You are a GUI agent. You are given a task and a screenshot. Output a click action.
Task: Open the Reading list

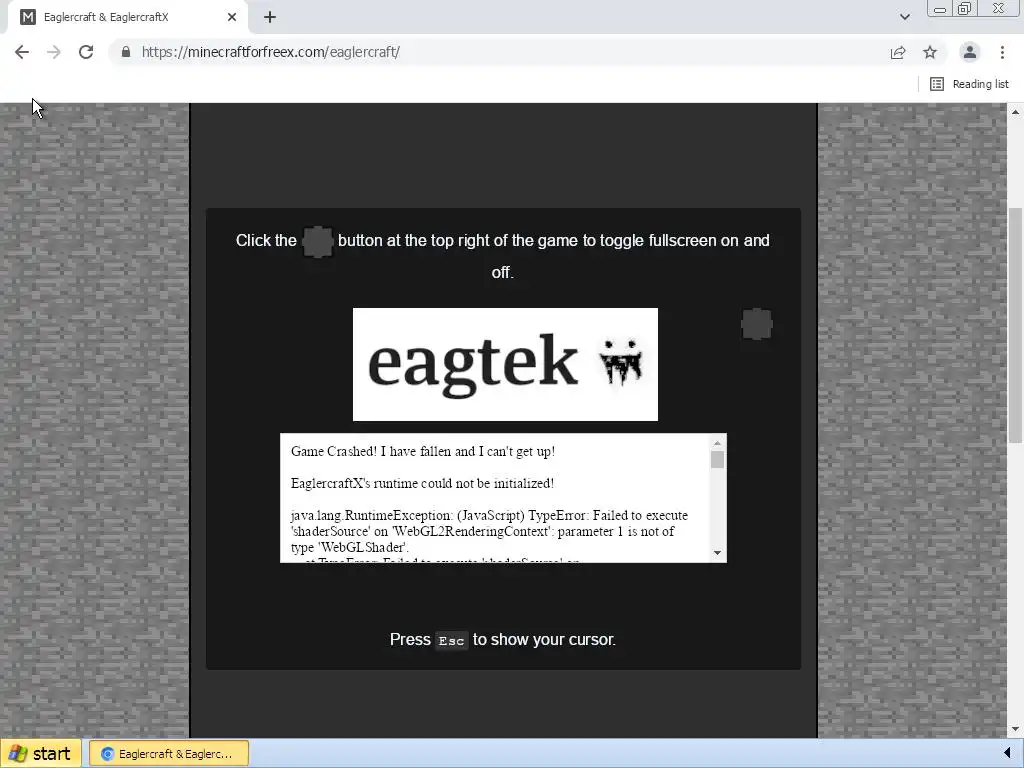pos(969,84)
